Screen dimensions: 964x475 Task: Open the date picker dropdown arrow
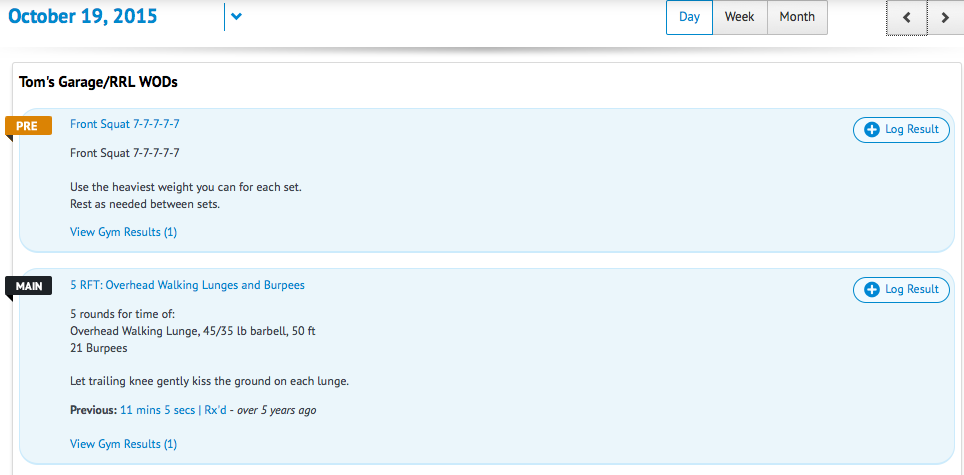point(236,17)
